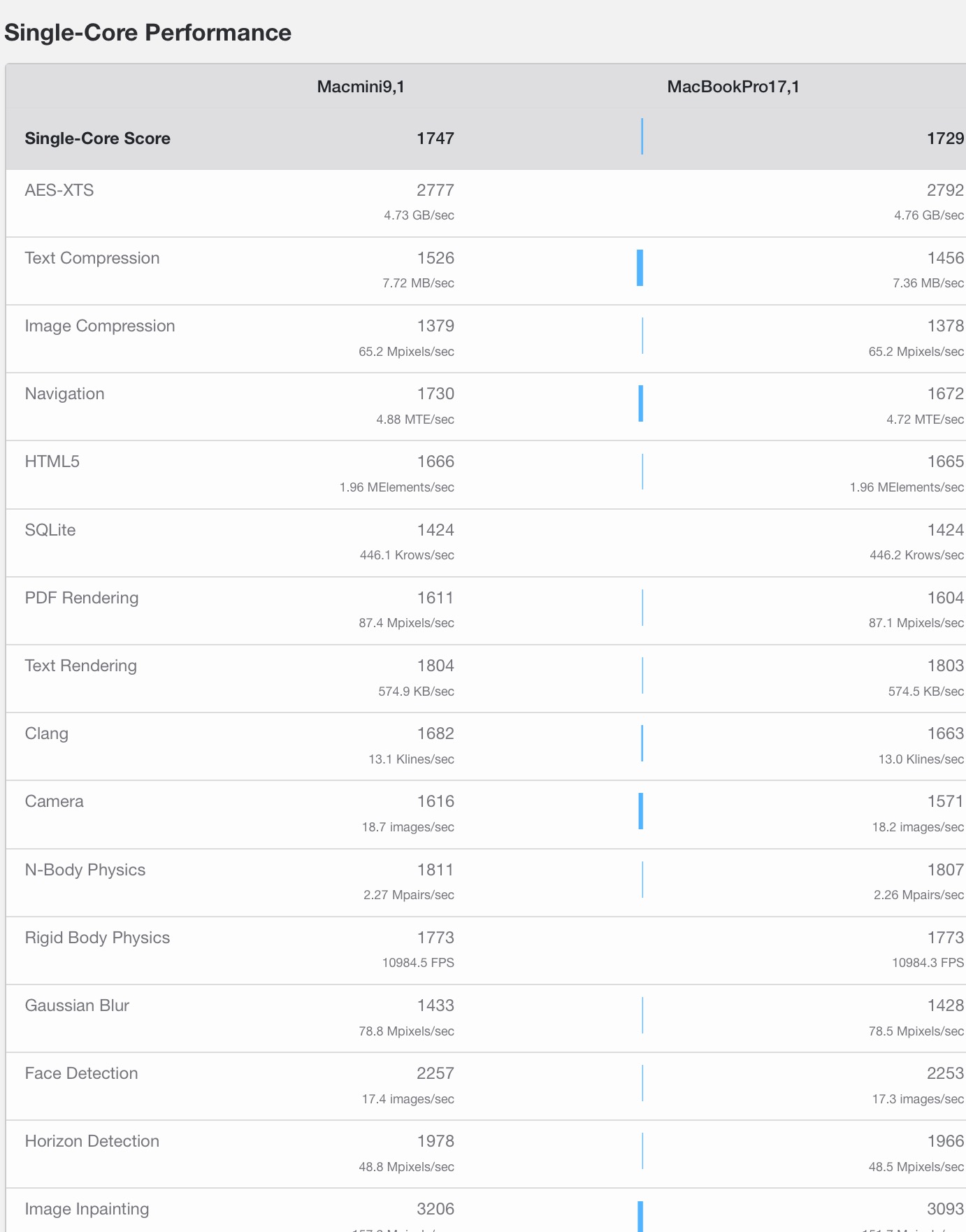Select the N-Body Physics label
Image resolution: width=966 pixels, height=1232 pixels.
[x=85, y=870]
